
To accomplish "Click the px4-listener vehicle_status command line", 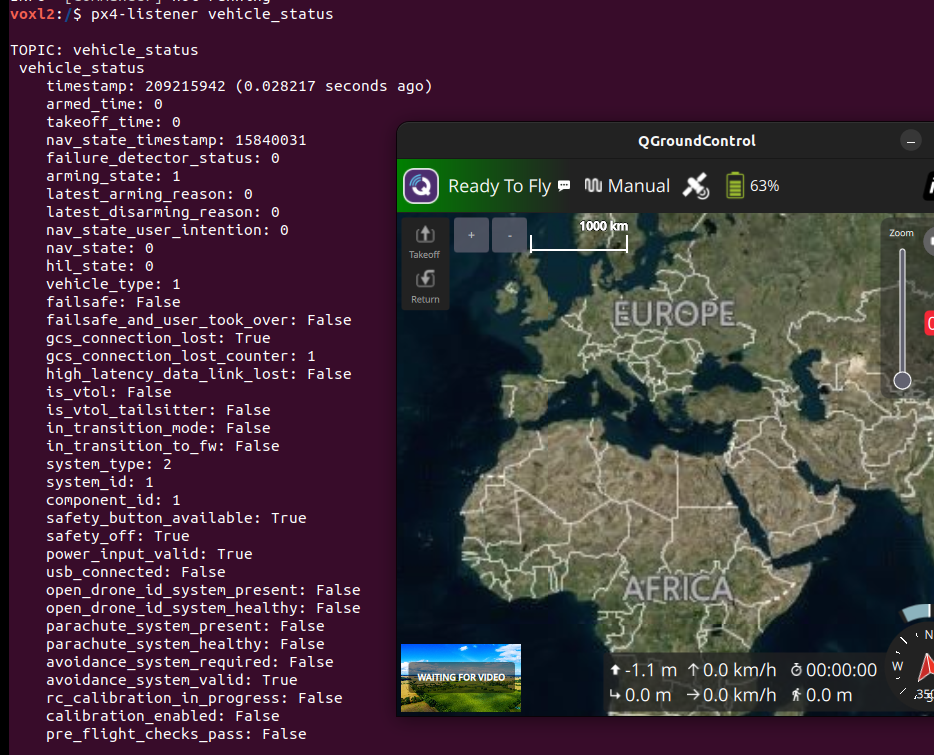I will click(212, 14).
